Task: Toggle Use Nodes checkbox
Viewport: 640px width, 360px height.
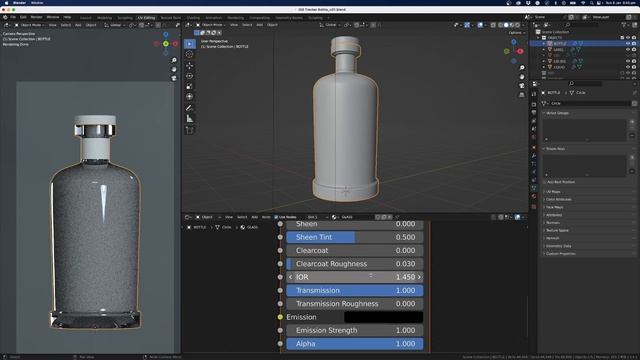Action: [276, 217]
